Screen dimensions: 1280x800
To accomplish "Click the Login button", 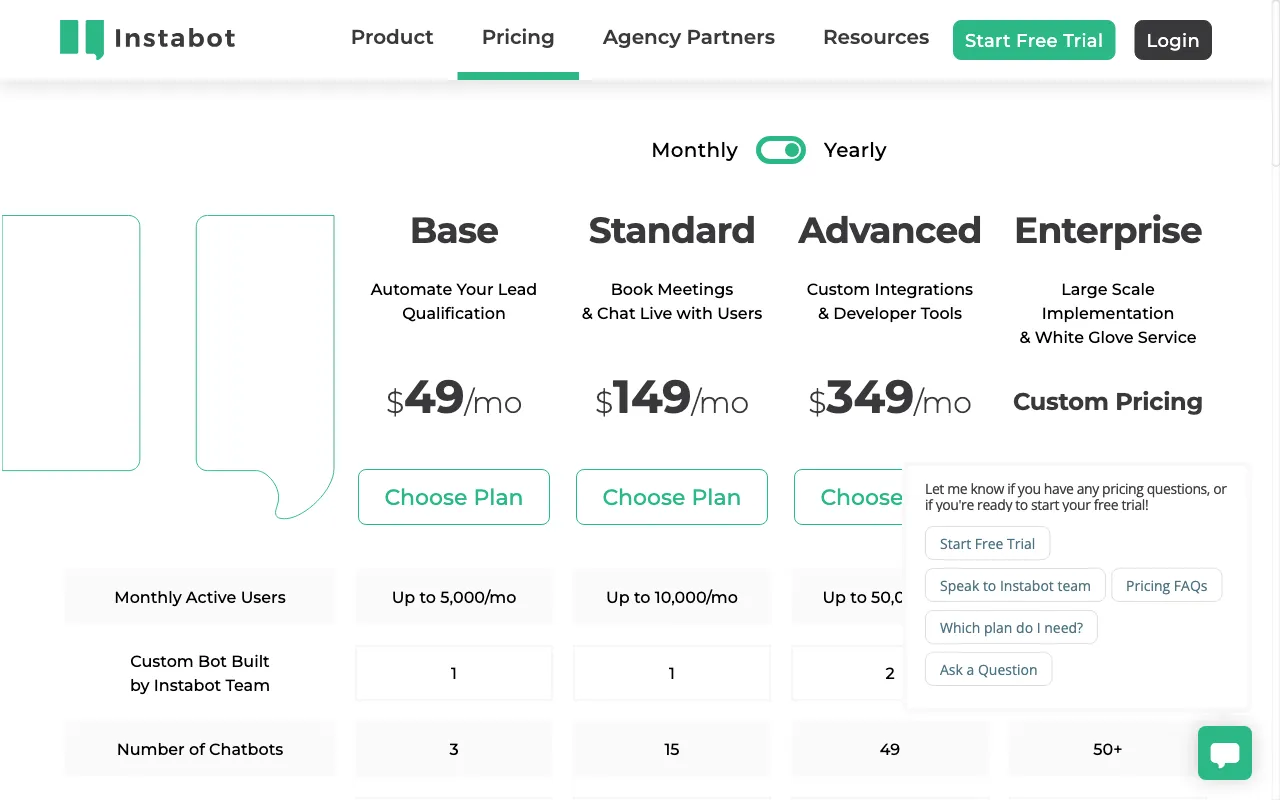I will click(x=1173, y=40).
